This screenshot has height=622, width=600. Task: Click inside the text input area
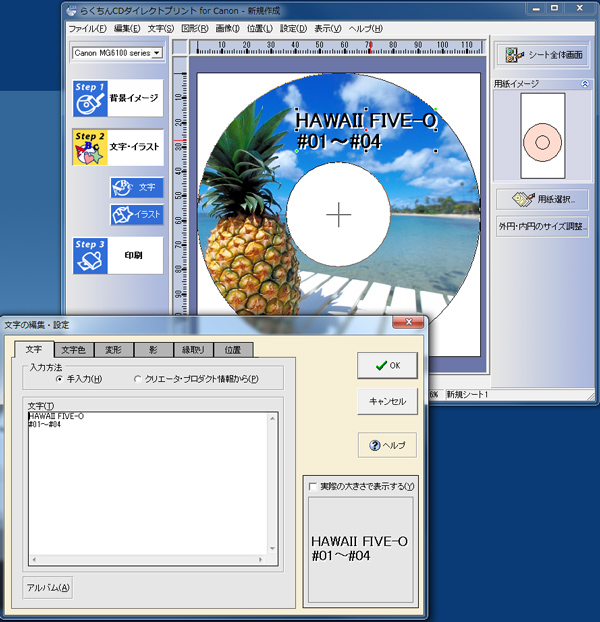148,484
